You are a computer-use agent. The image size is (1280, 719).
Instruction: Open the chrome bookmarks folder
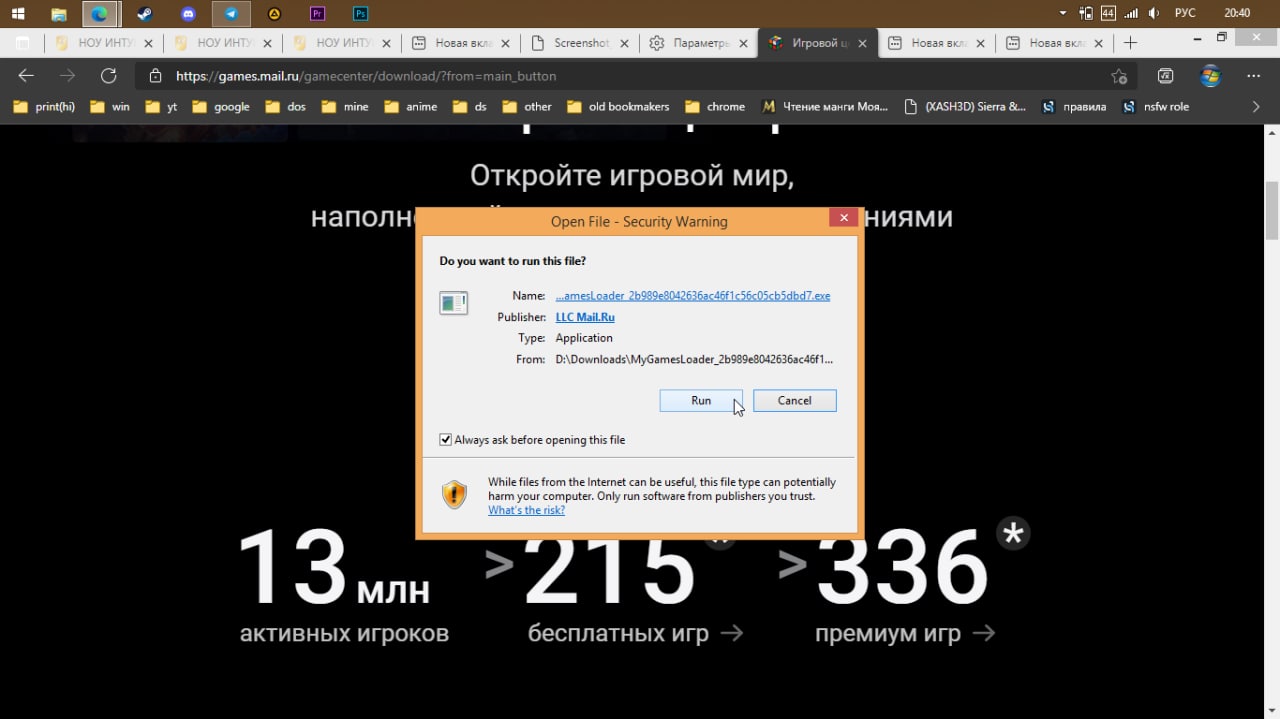[715, 107]
